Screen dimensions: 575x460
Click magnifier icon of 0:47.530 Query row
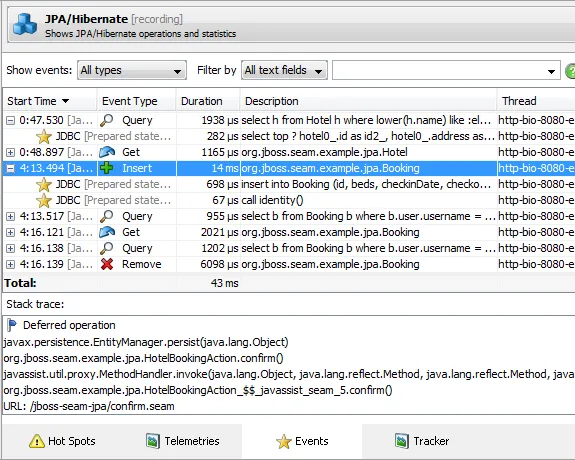point(107,120)
